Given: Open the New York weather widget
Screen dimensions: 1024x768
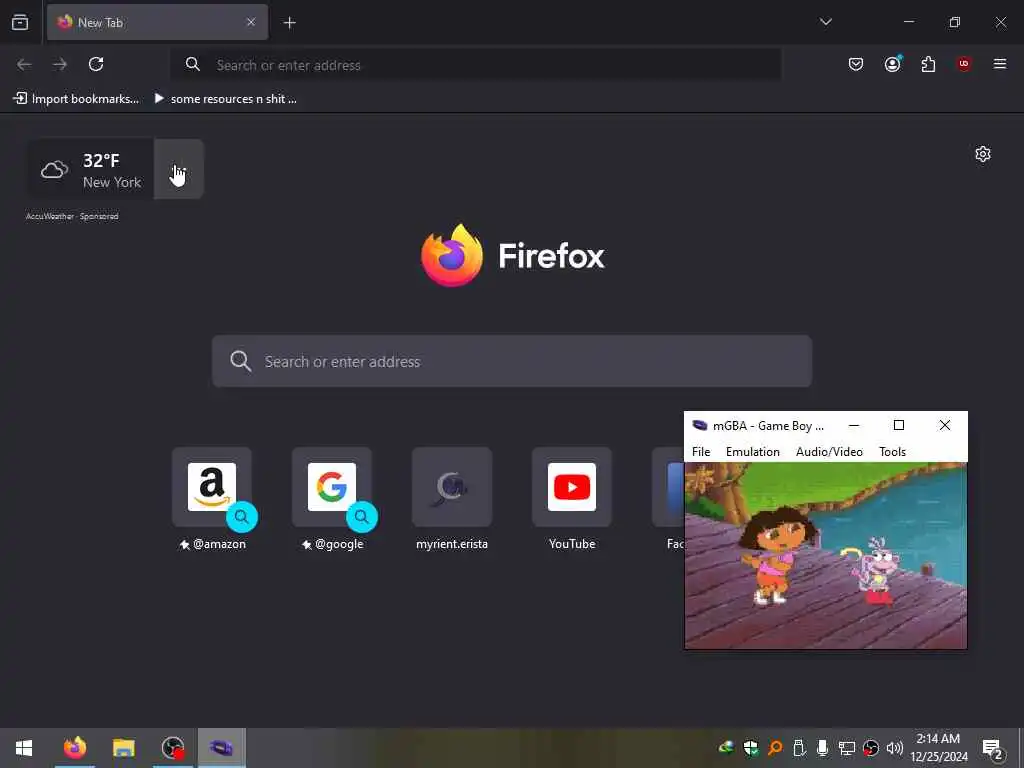Looking at the screenshot, I should pos(91,169).
